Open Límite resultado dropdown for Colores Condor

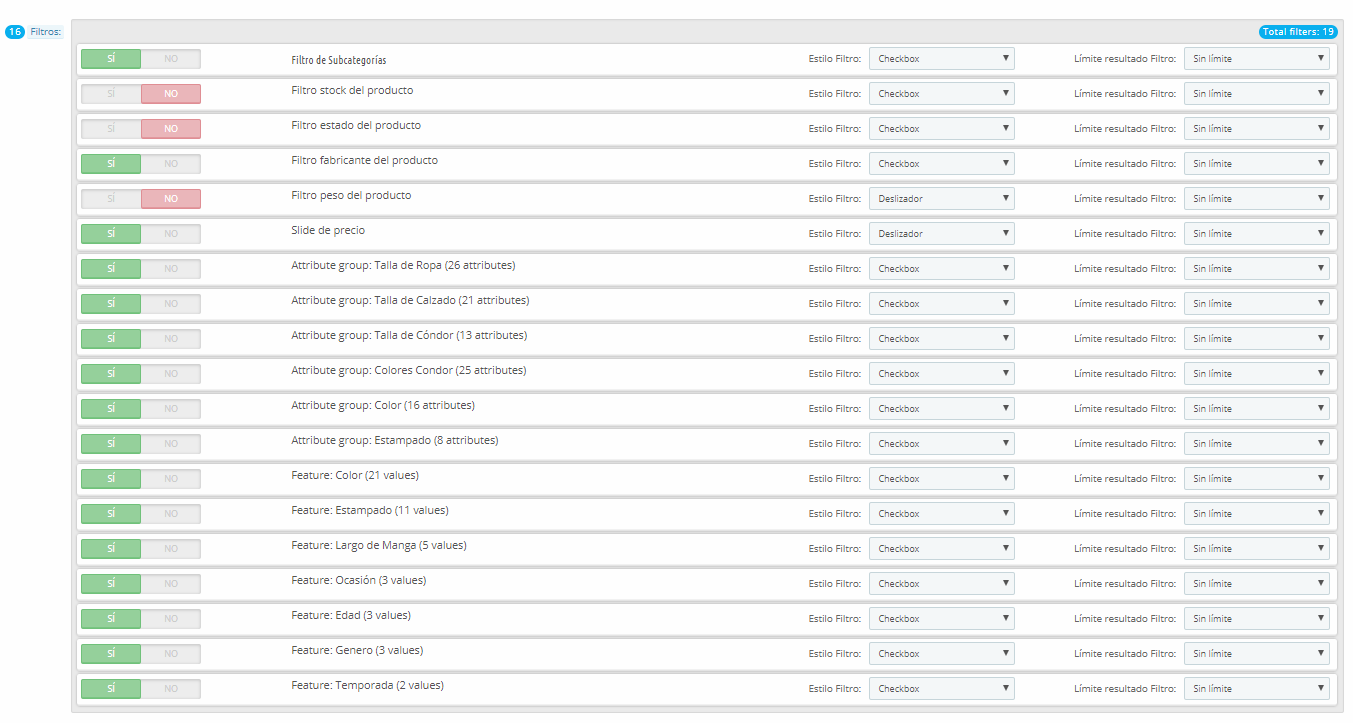1256,374
